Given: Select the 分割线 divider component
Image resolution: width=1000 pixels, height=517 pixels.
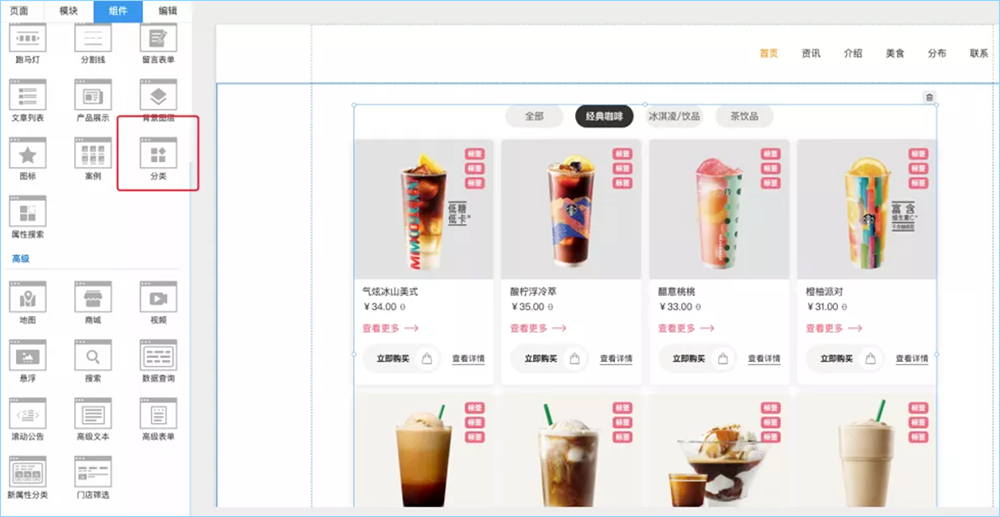Looking at the screenshot, I should pyautogui.click(x=93, y=43).
